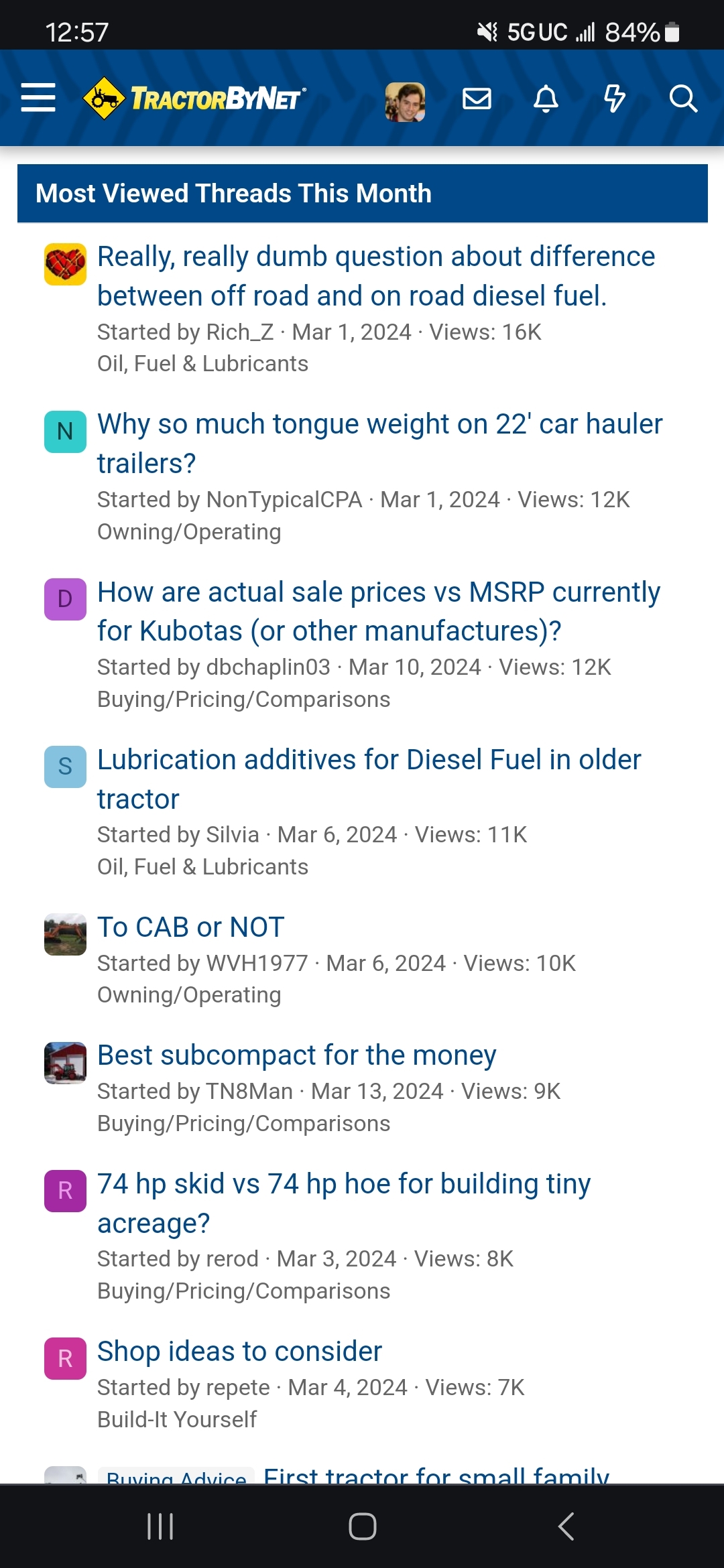Open thread about off road diesel fuel

(375, 276)
